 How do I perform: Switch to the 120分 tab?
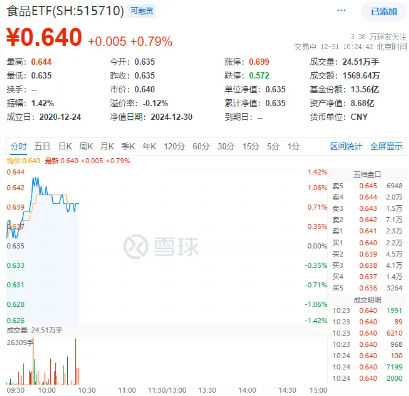coord(174,146)
